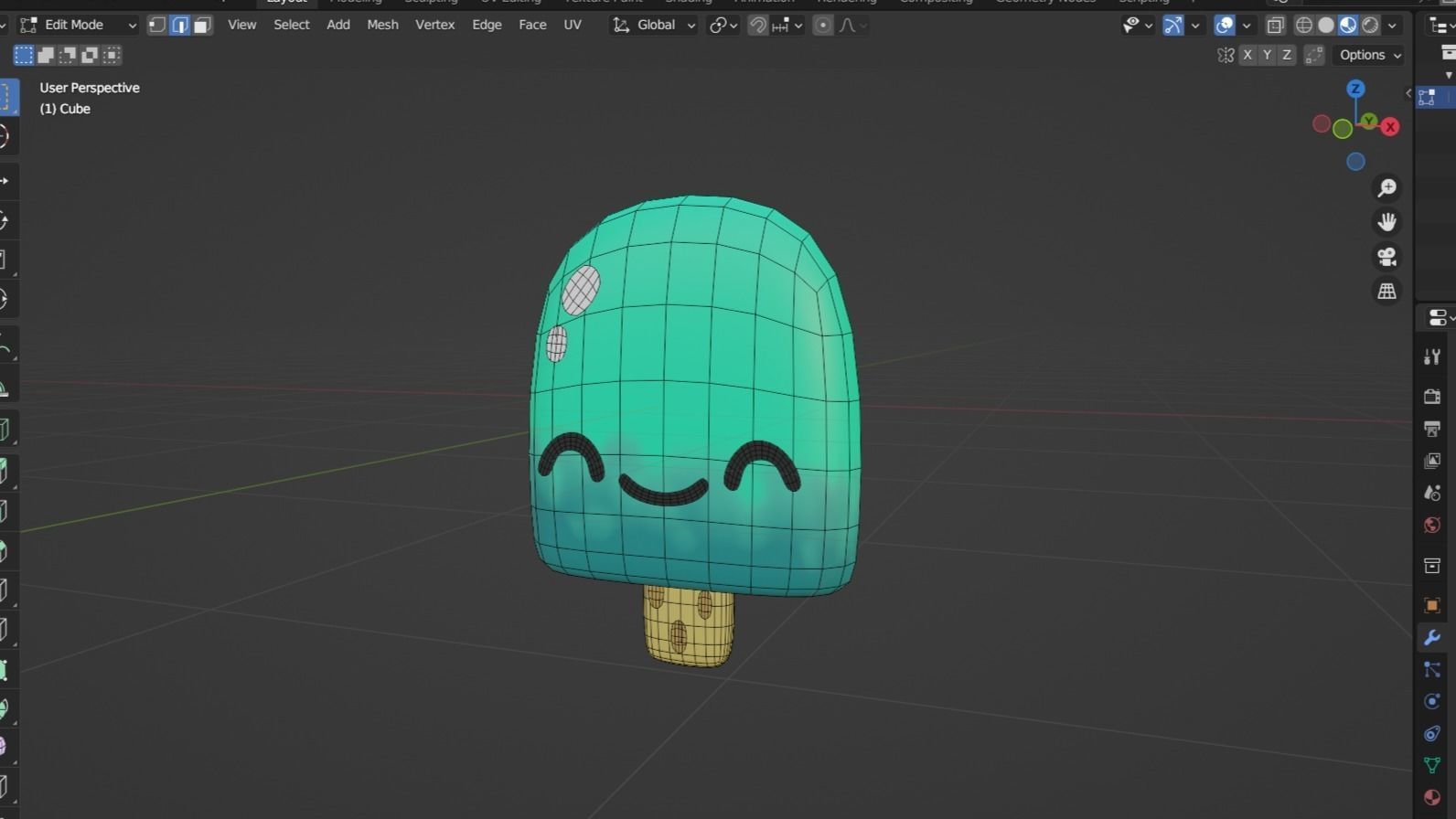The image size is (1456, 819).
Task: Switch to vertex select mode
Action: point(157,25)
